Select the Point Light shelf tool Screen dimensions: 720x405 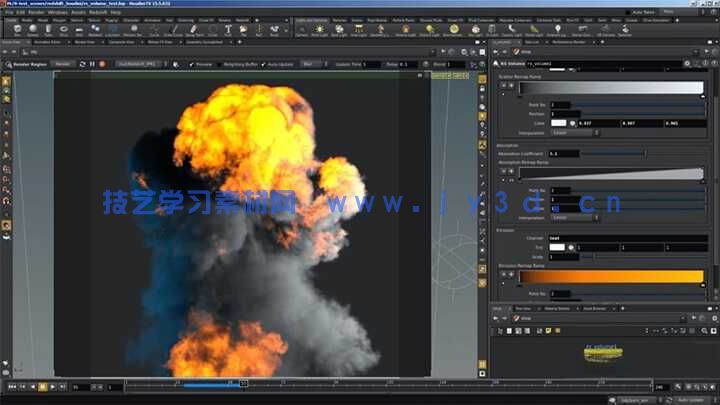coord(320,30)
